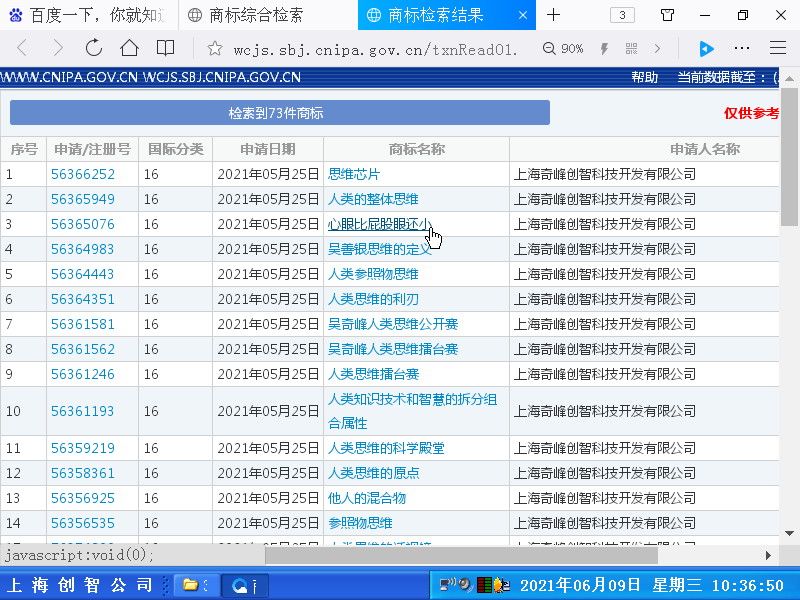Bookmark page with the star icon
This screenshot has width=800, height=600.
click(x=214, y=48)
